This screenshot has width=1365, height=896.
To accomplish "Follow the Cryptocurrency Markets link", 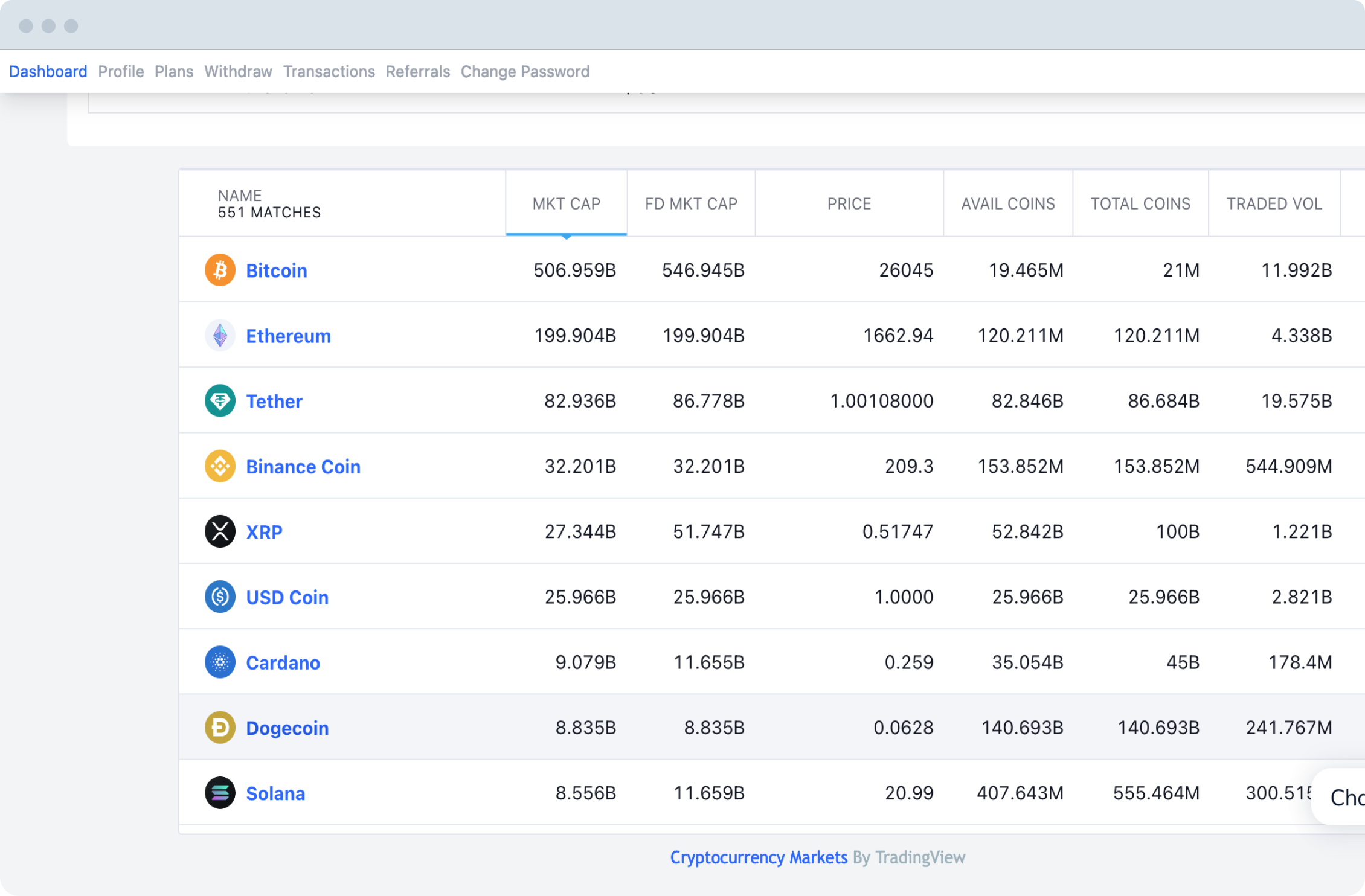I will coord(759,857).
